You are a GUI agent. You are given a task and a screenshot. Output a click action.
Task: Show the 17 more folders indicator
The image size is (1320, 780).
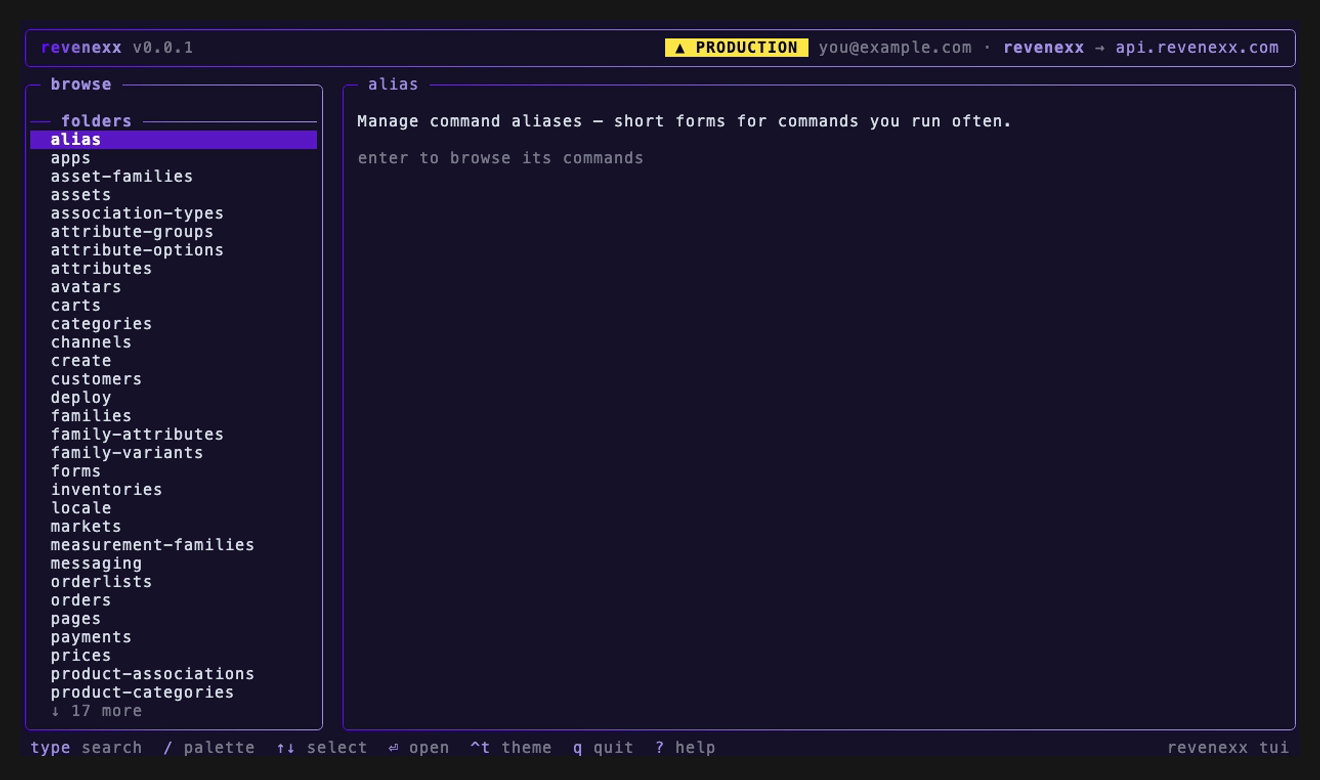(x=96, y=711)
